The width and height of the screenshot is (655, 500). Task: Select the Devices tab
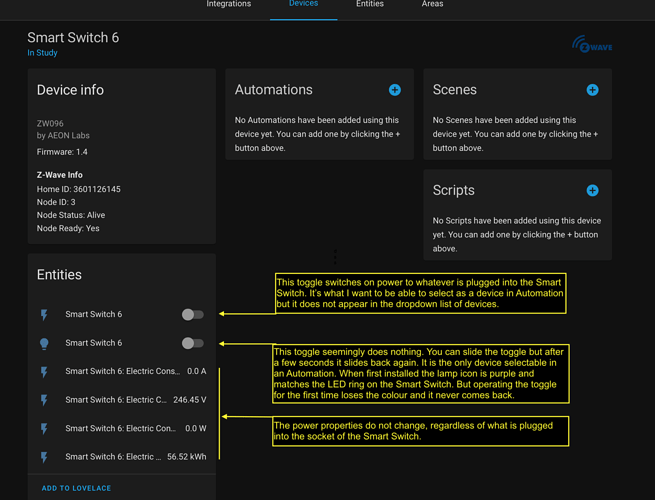pos(303,5)
